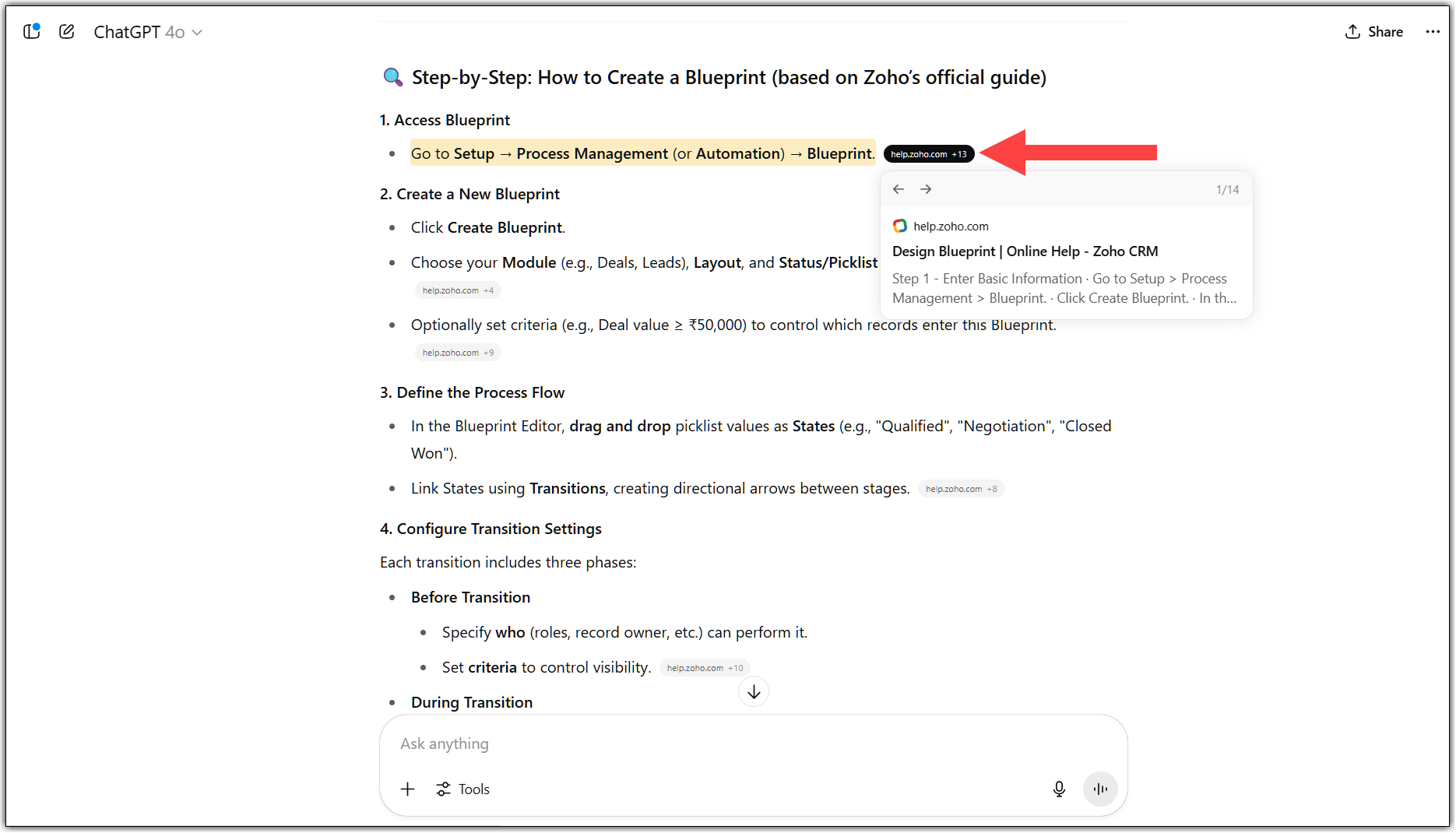Click 'Each transition includes three phases:' text
The image size is (1456, 833).
508,562
